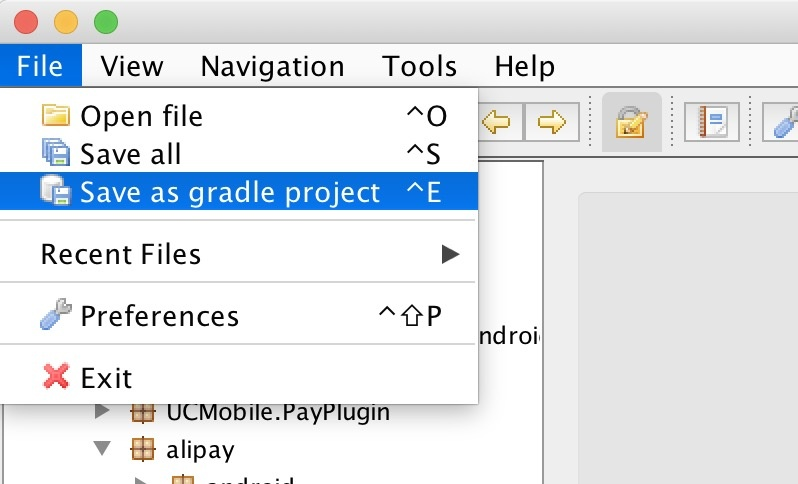
Task: Select the UCMobile.PayPlugin tree item
Action: (x=278, y=412)
